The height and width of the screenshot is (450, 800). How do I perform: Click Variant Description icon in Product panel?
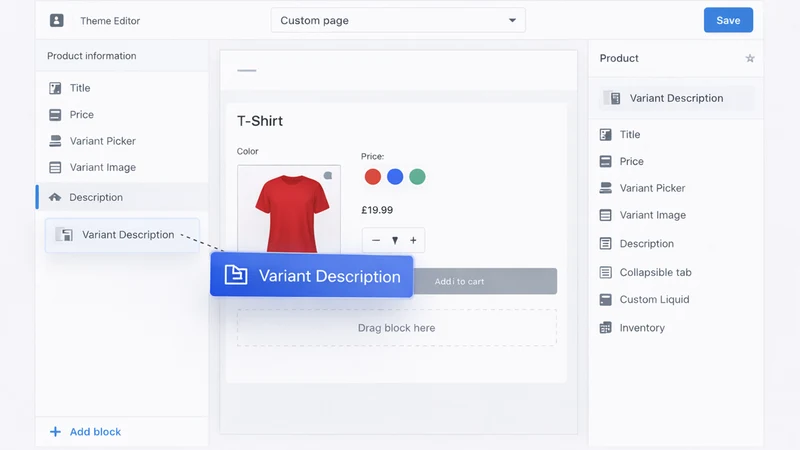(613, 98)
